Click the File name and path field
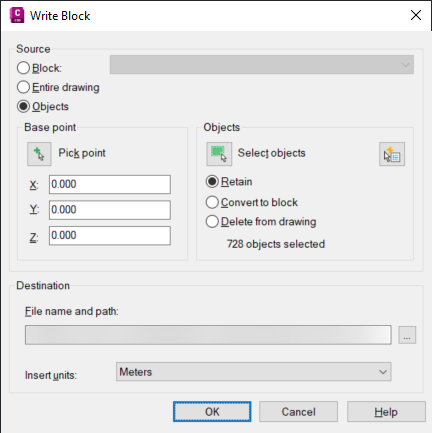 pyautogui.click(x=208, y=335)
